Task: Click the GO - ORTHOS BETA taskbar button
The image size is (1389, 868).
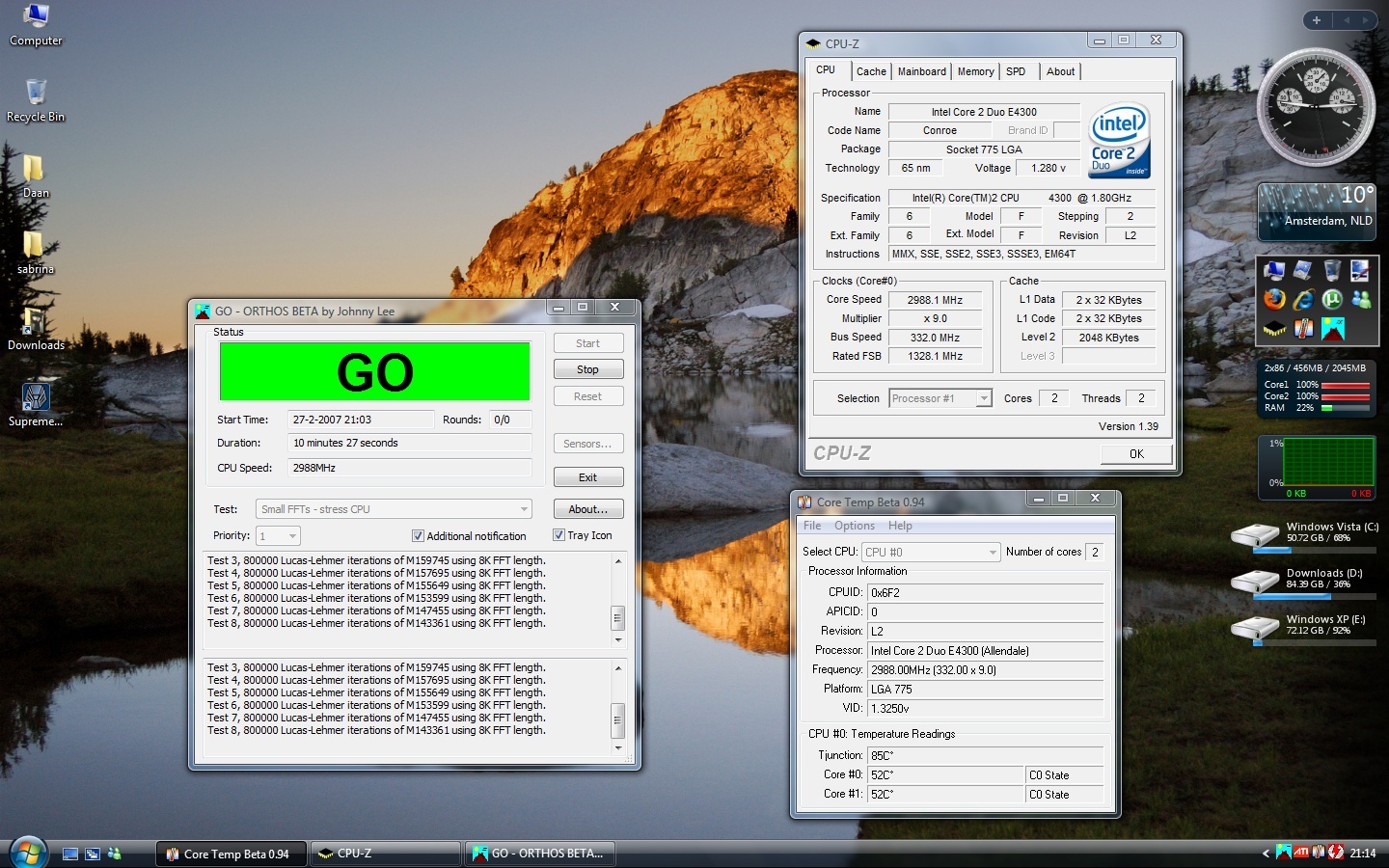Action: [x=539, y=854]
